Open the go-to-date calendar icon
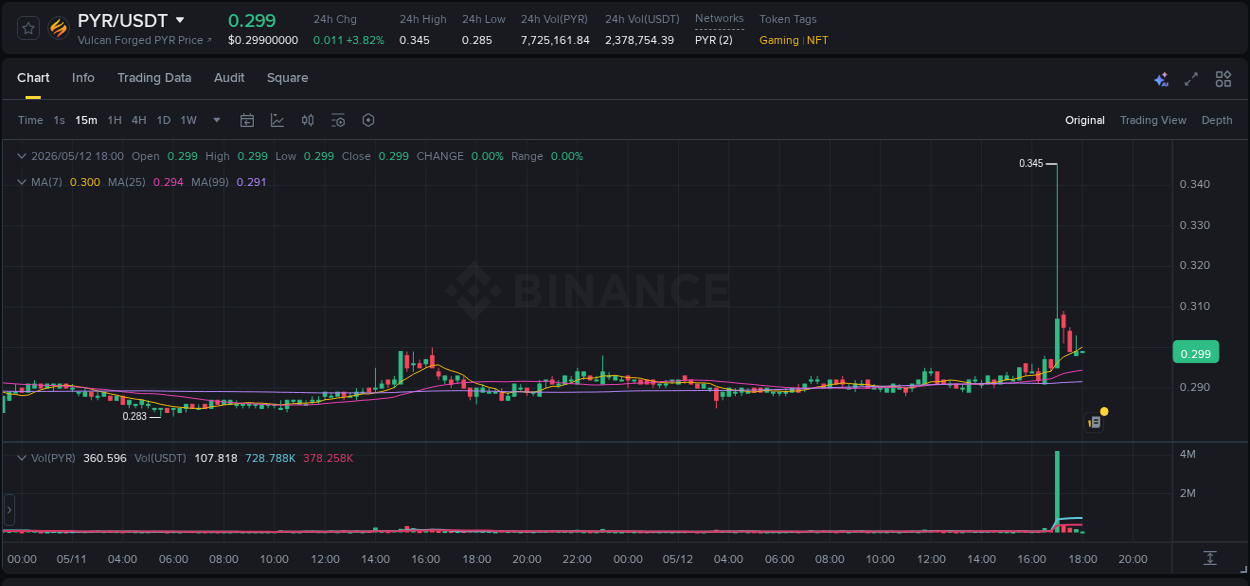This screenshot has height=586, width=1250. click(x=247, y=120)
